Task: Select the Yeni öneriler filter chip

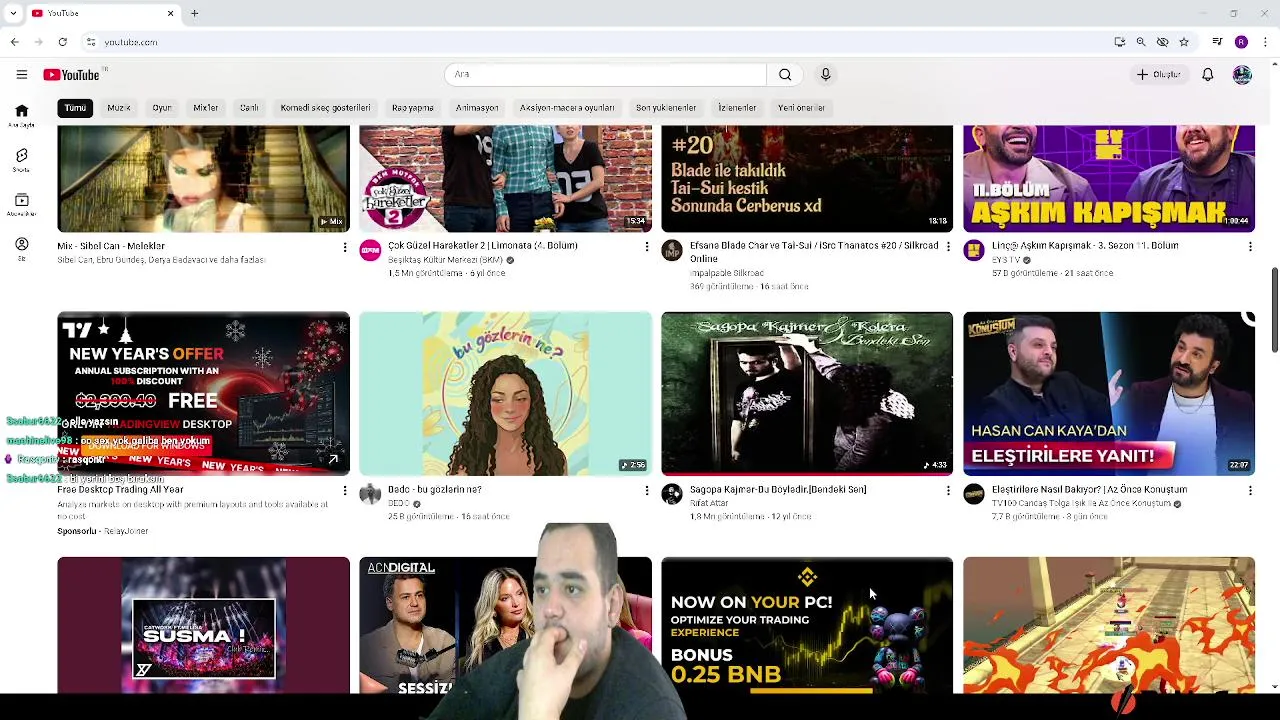Action: pos(802,108)
